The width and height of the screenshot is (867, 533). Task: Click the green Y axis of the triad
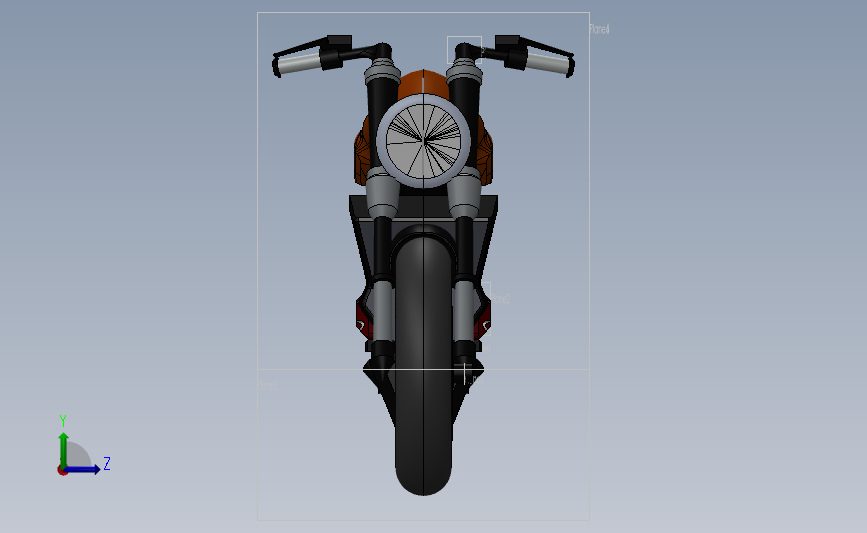pos(64,450)
